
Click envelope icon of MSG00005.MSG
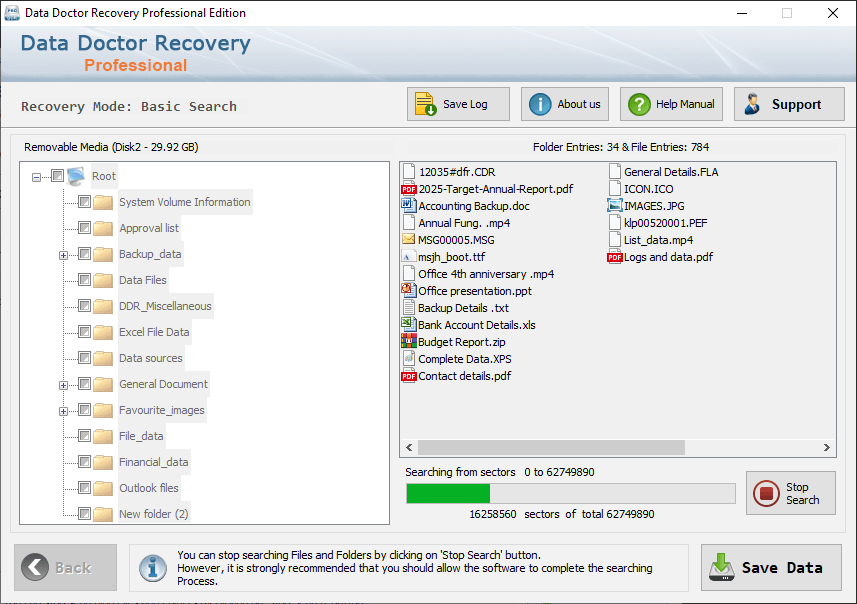point(408,239)
